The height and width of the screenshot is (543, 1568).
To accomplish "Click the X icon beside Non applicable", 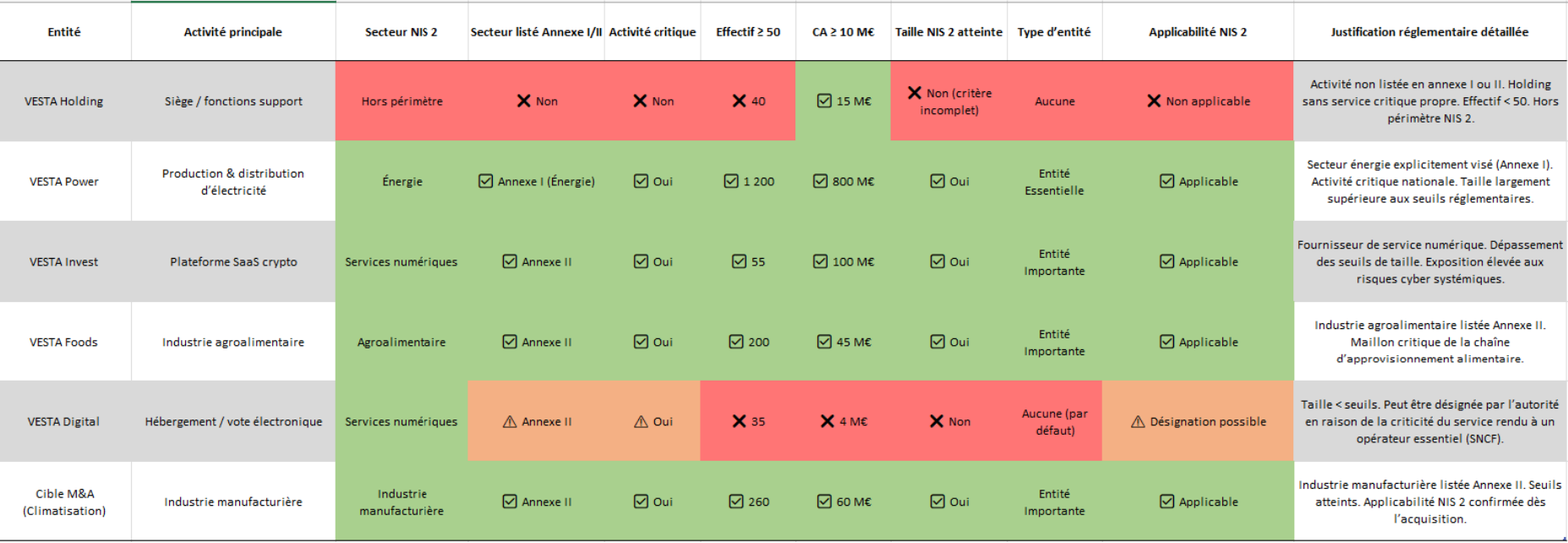I will click(1154, 101).
